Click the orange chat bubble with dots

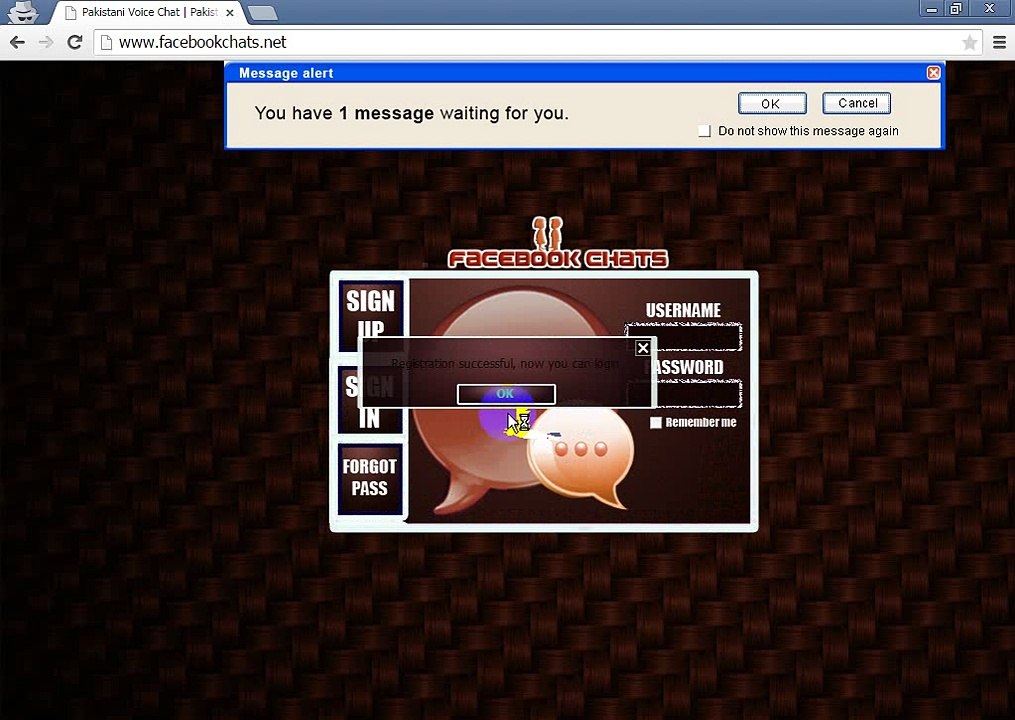(580, 456)
